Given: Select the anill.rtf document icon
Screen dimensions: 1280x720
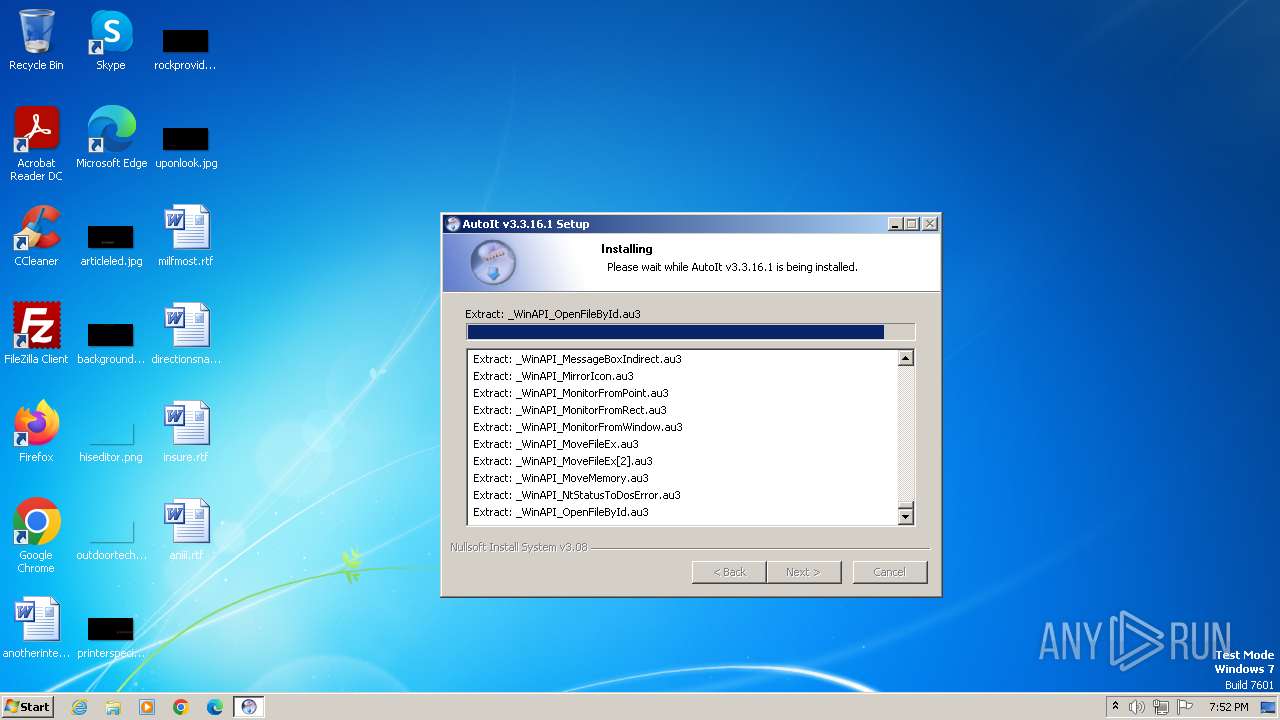Looking at the screenshot, I should pos(186,529).
